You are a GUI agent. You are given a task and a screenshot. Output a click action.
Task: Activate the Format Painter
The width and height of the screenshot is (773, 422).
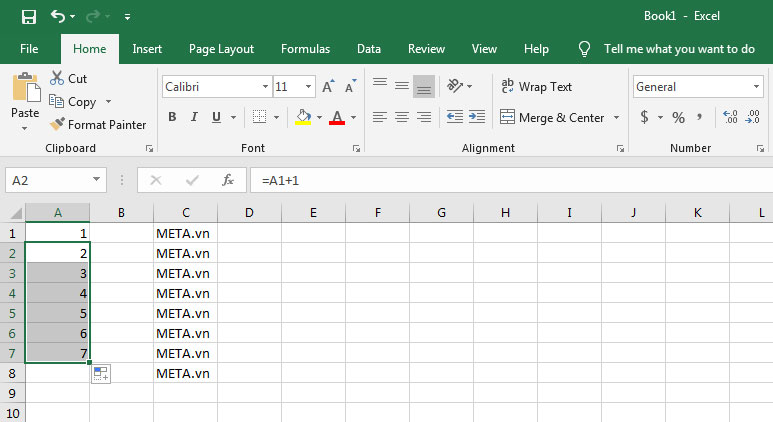tap(98, 124)
